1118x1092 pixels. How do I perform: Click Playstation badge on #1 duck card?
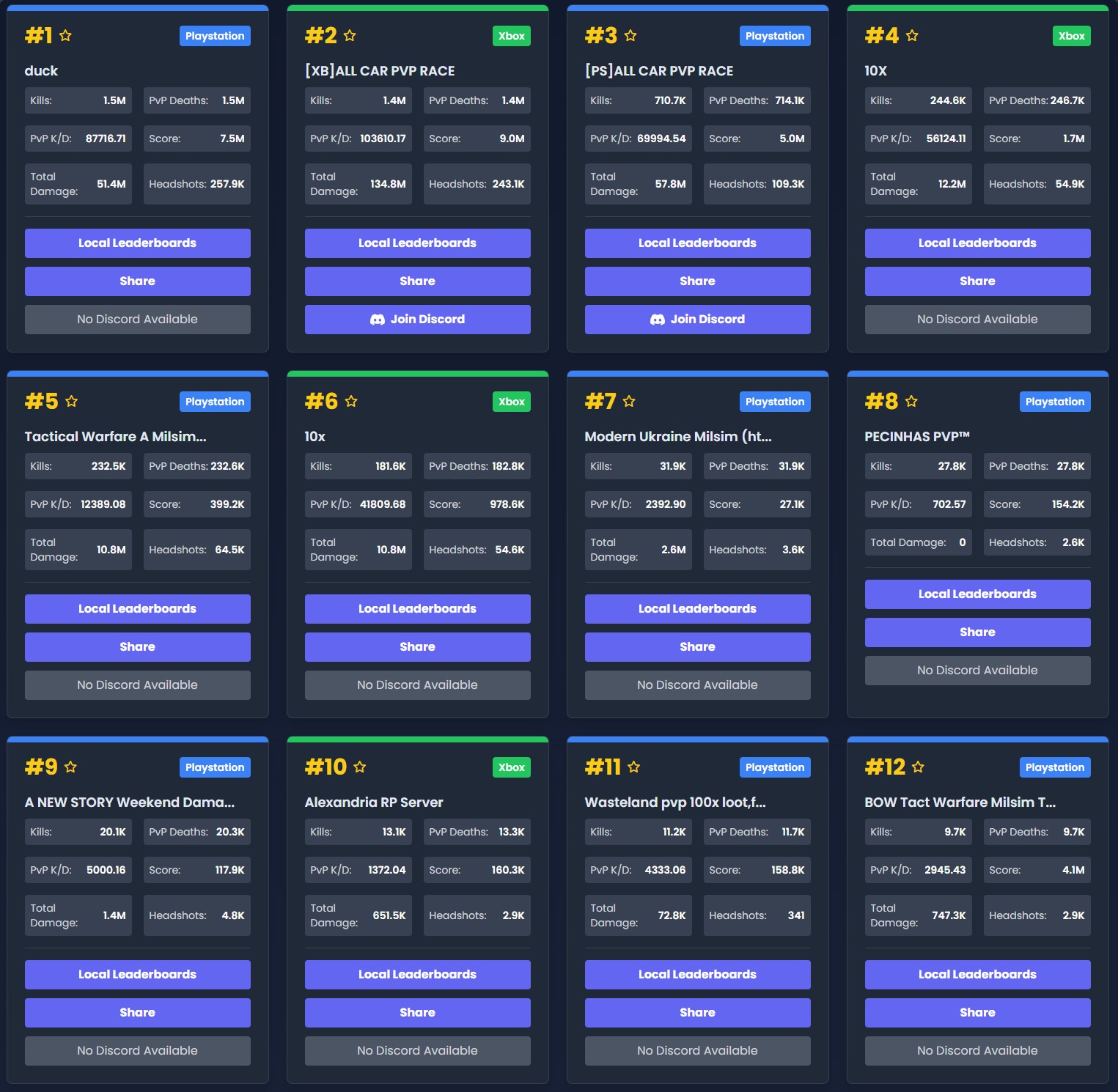click(x=215, y=36)
